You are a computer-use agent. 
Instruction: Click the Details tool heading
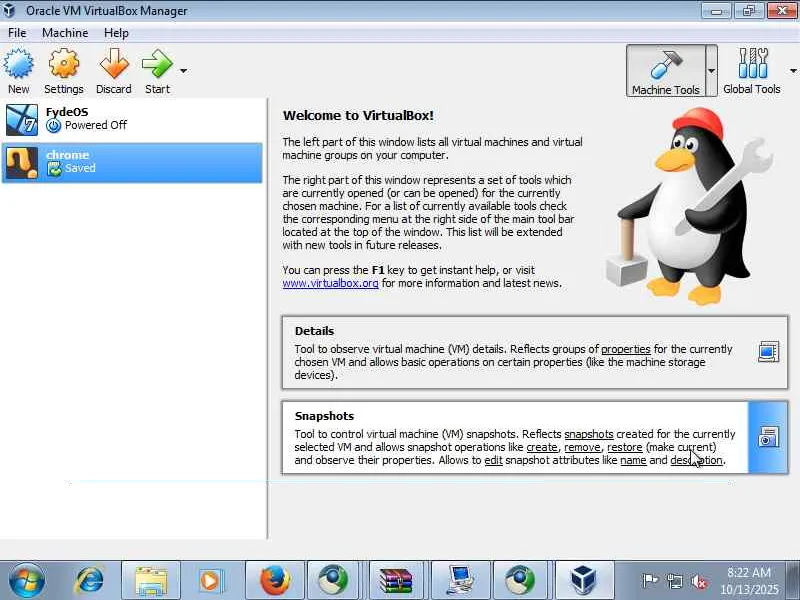tap(314, 331)
